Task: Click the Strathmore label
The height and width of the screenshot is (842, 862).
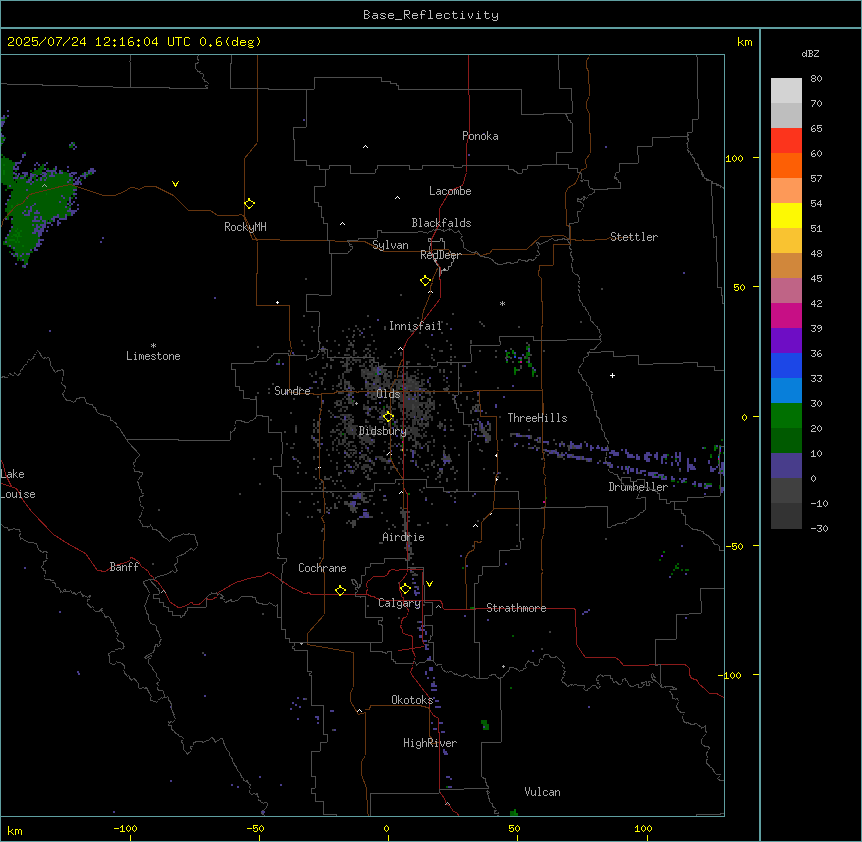Action: click(x=516, y=608)
